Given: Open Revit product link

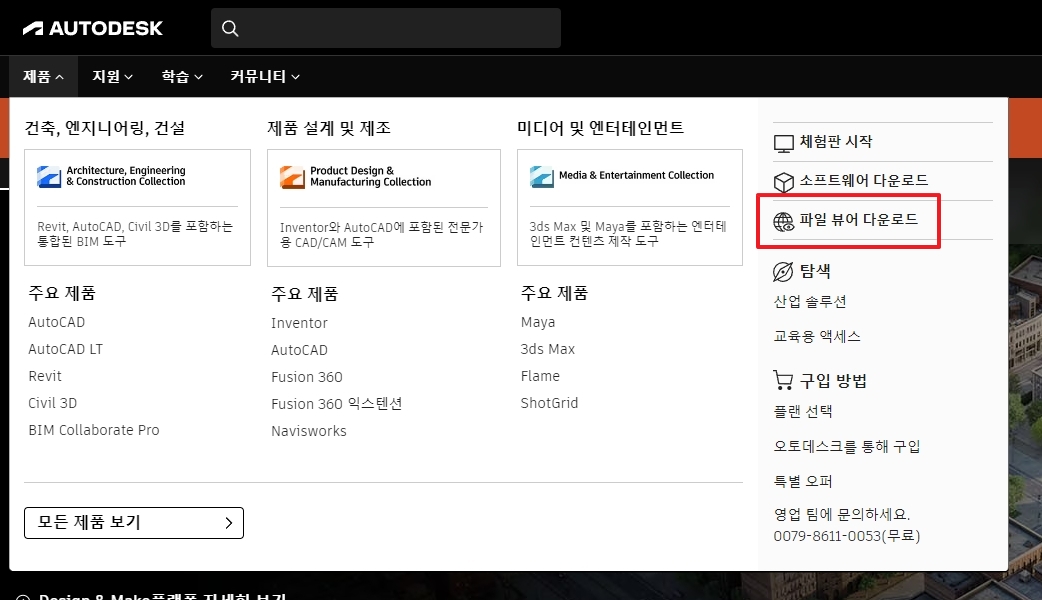Looking at the screenshot, I should click(x=45, y=376).
